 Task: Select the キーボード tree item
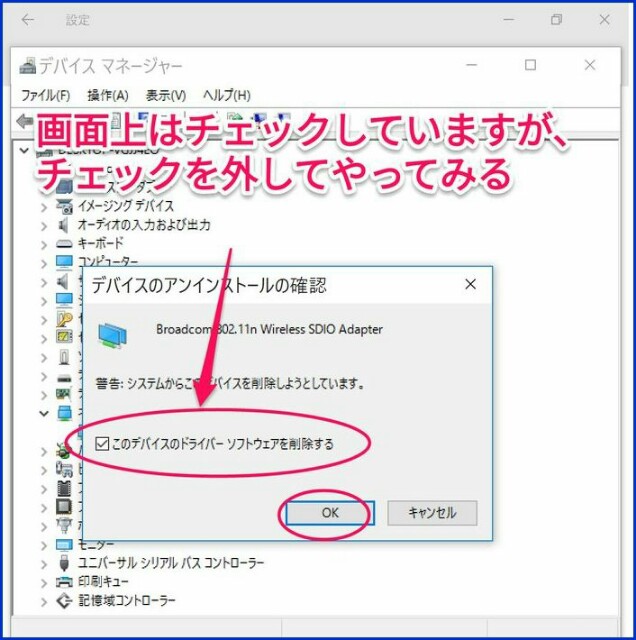click(x=100, y=244)
